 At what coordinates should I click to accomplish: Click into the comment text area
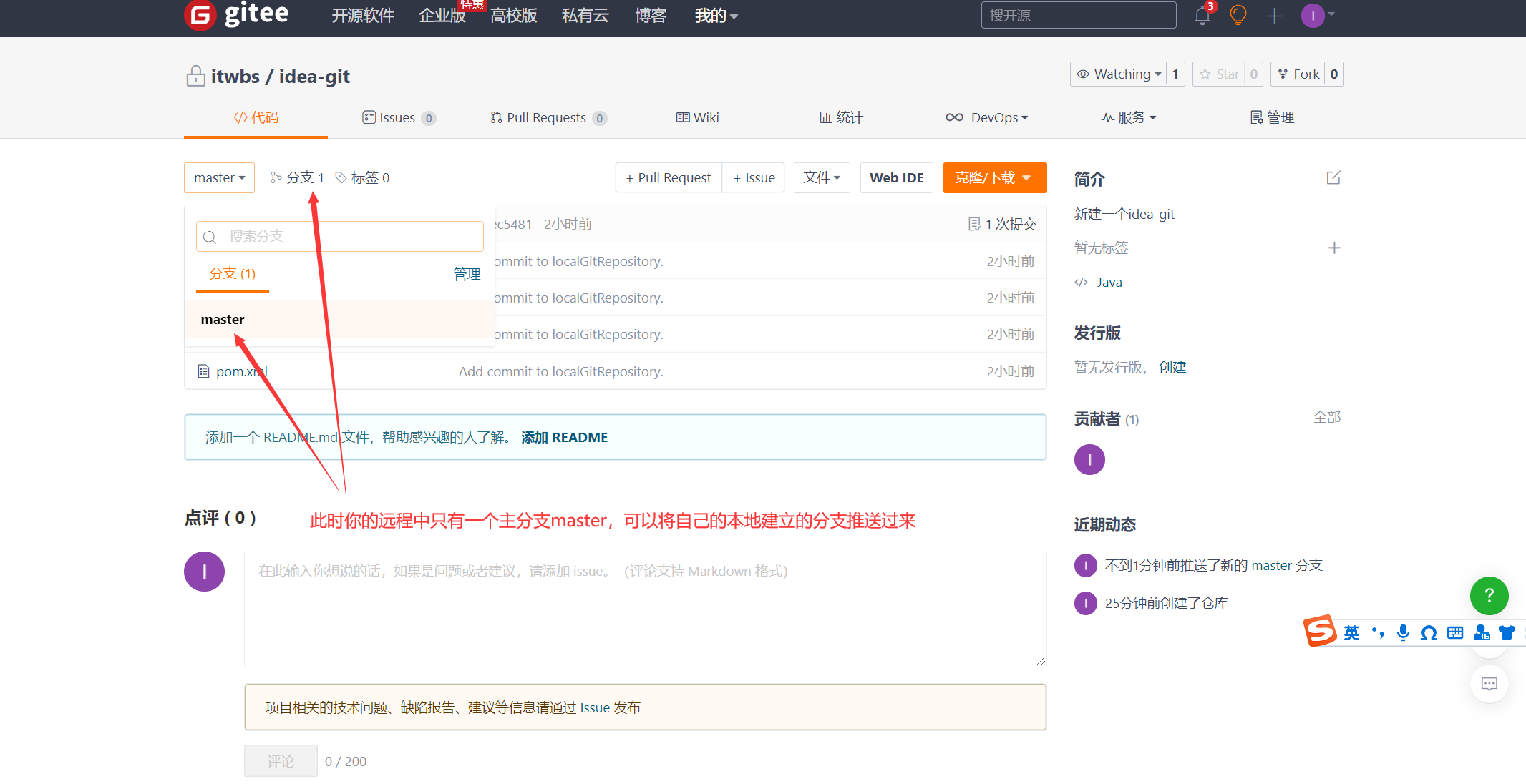[x=645, y=609]
